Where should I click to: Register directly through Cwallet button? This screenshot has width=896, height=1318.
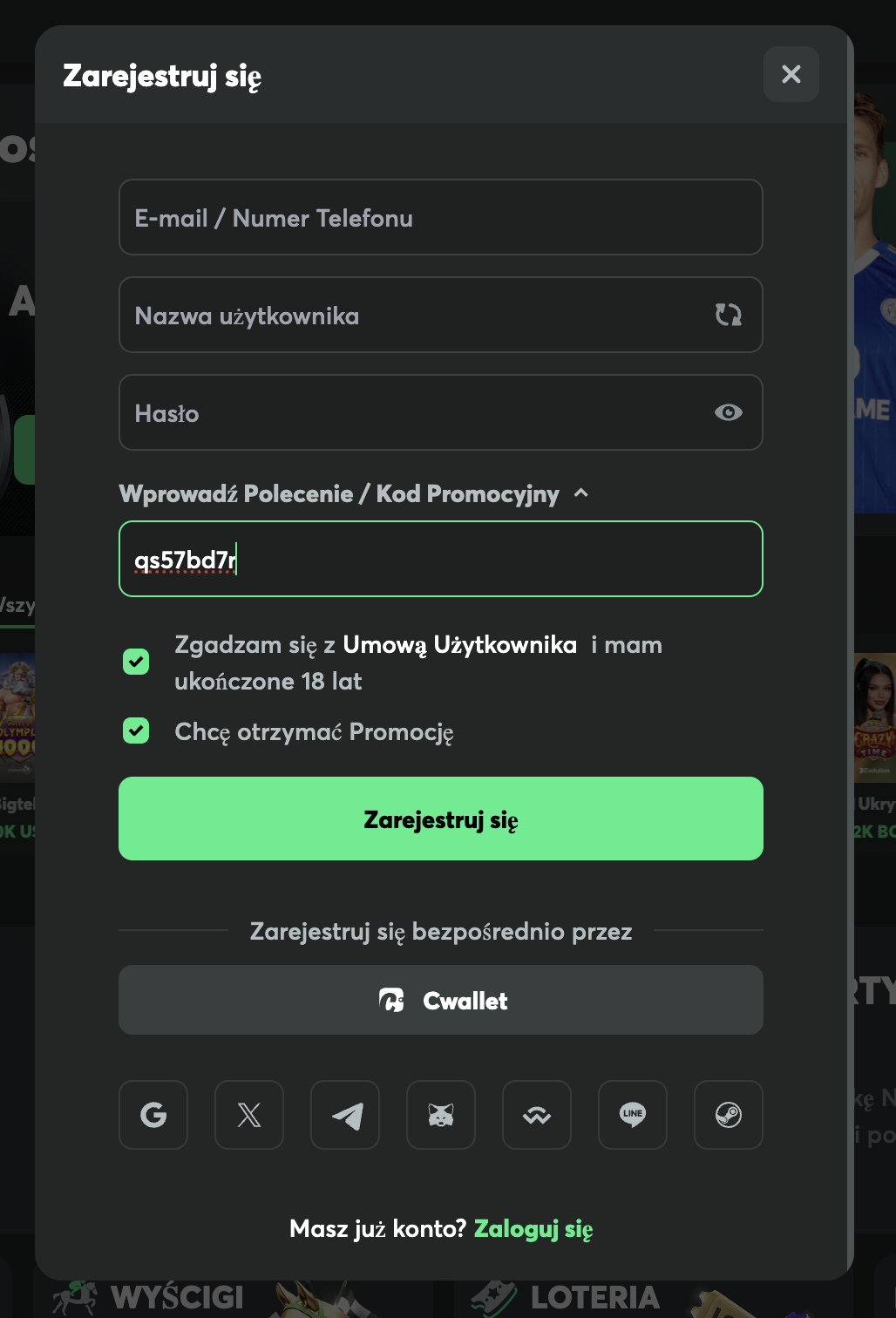coord(441,1000)
